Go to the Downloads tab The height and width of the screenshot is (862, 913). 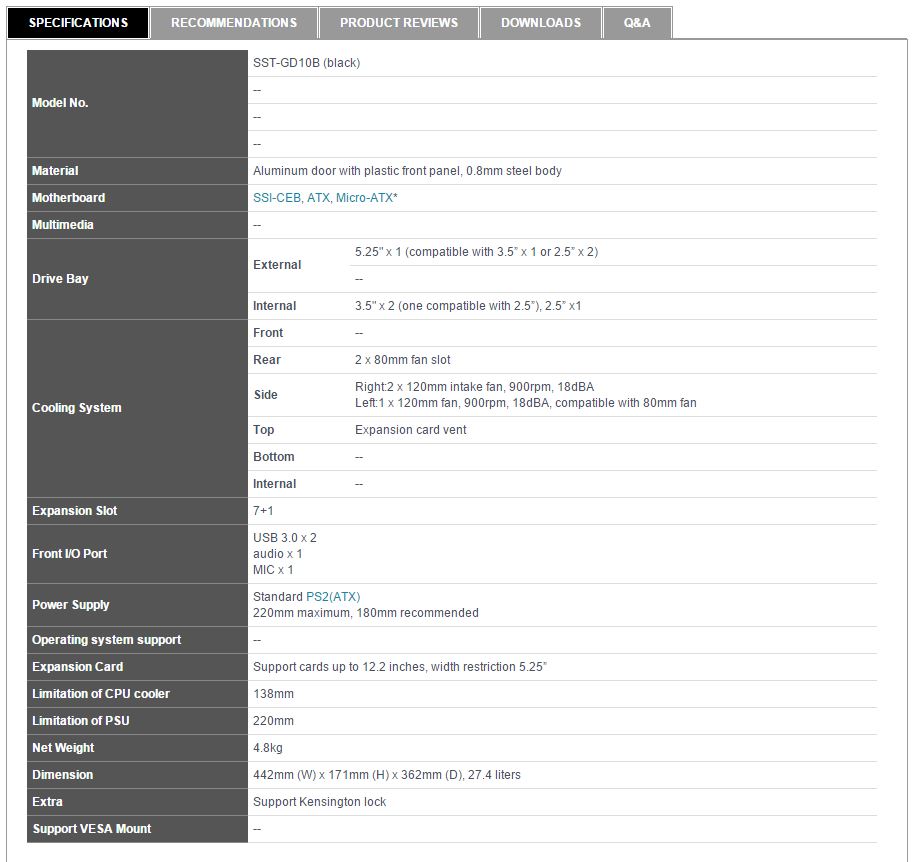[540, 22]
